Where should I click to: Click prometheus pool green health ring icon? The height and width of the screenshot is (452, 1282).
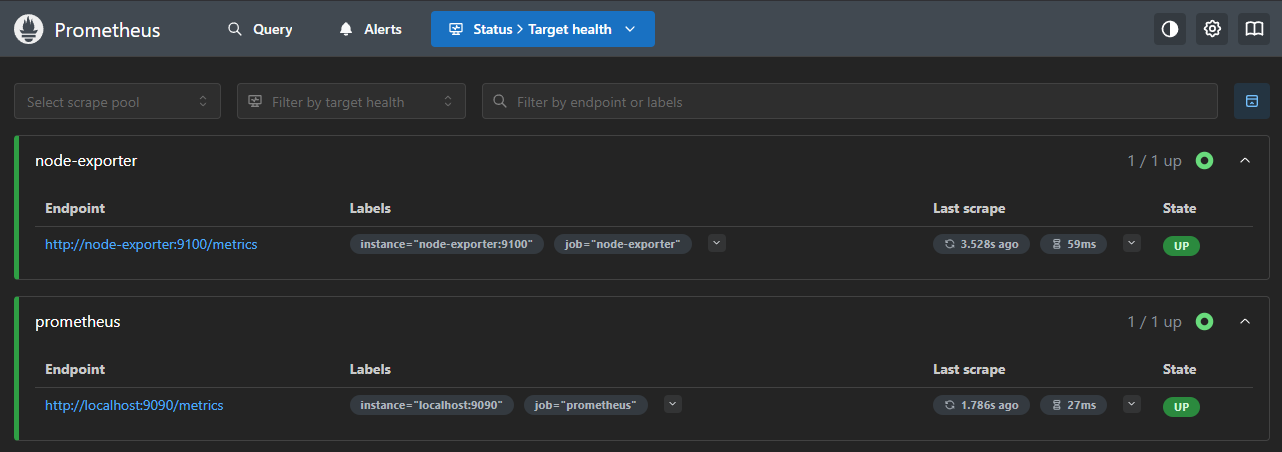point(1204,321)
